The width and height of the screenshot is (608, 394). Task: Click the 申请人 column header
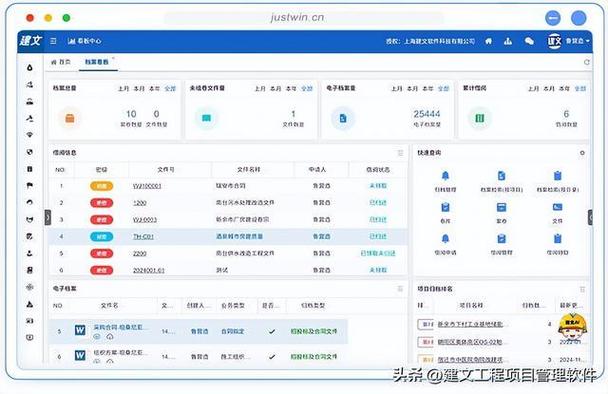[x=317, y=169]
